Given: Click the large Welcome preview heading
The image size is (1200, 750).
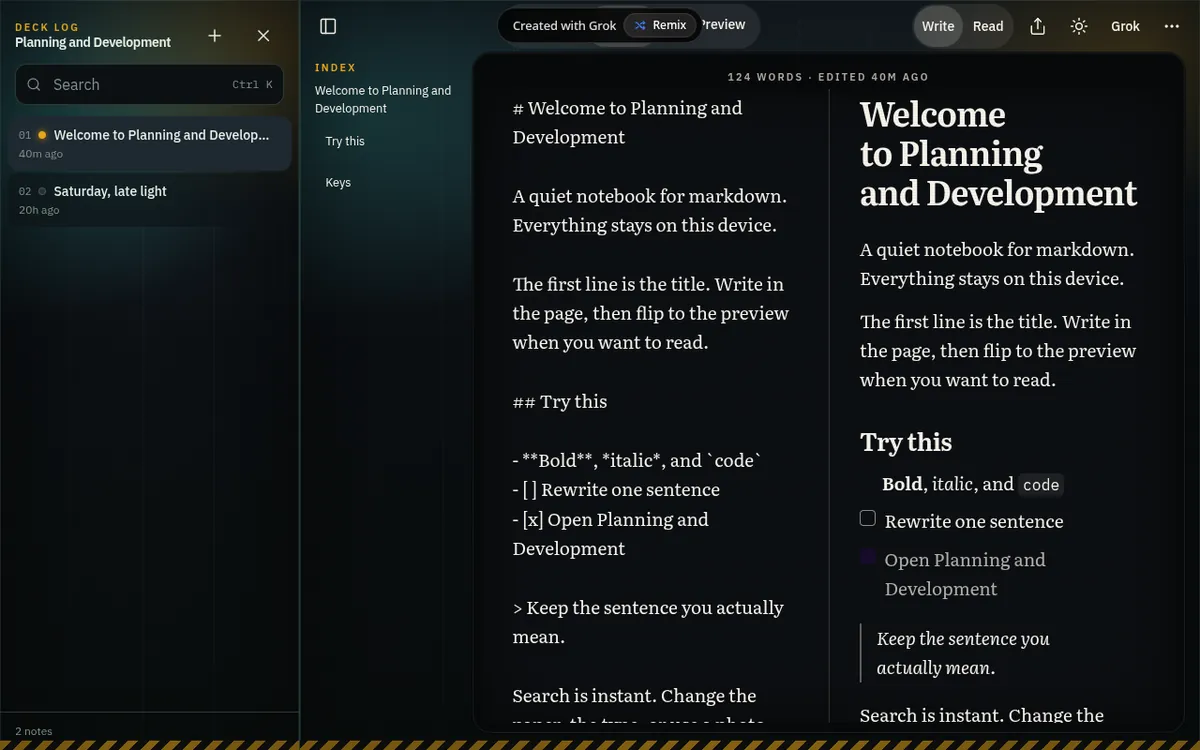Looking at the screenshot, I should (x=999, y=154).
